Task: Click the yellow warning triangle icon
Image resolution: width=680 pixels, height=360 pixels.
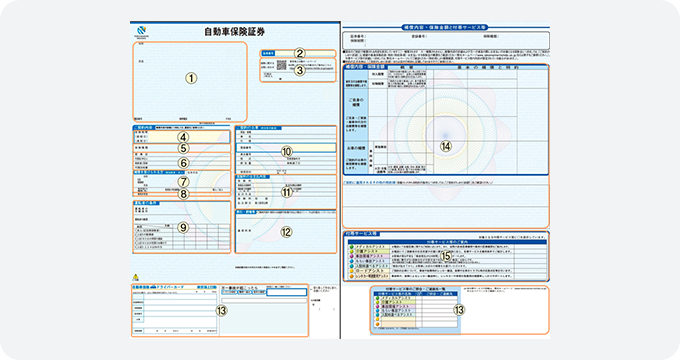Action: 135,277
